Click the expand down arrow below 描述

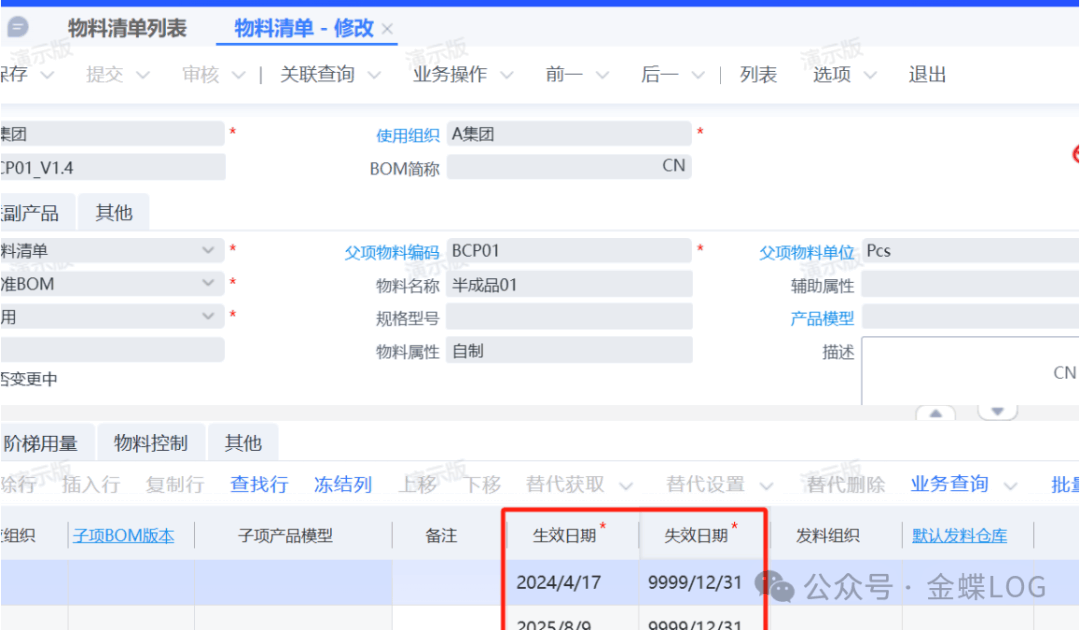(997, 413)
